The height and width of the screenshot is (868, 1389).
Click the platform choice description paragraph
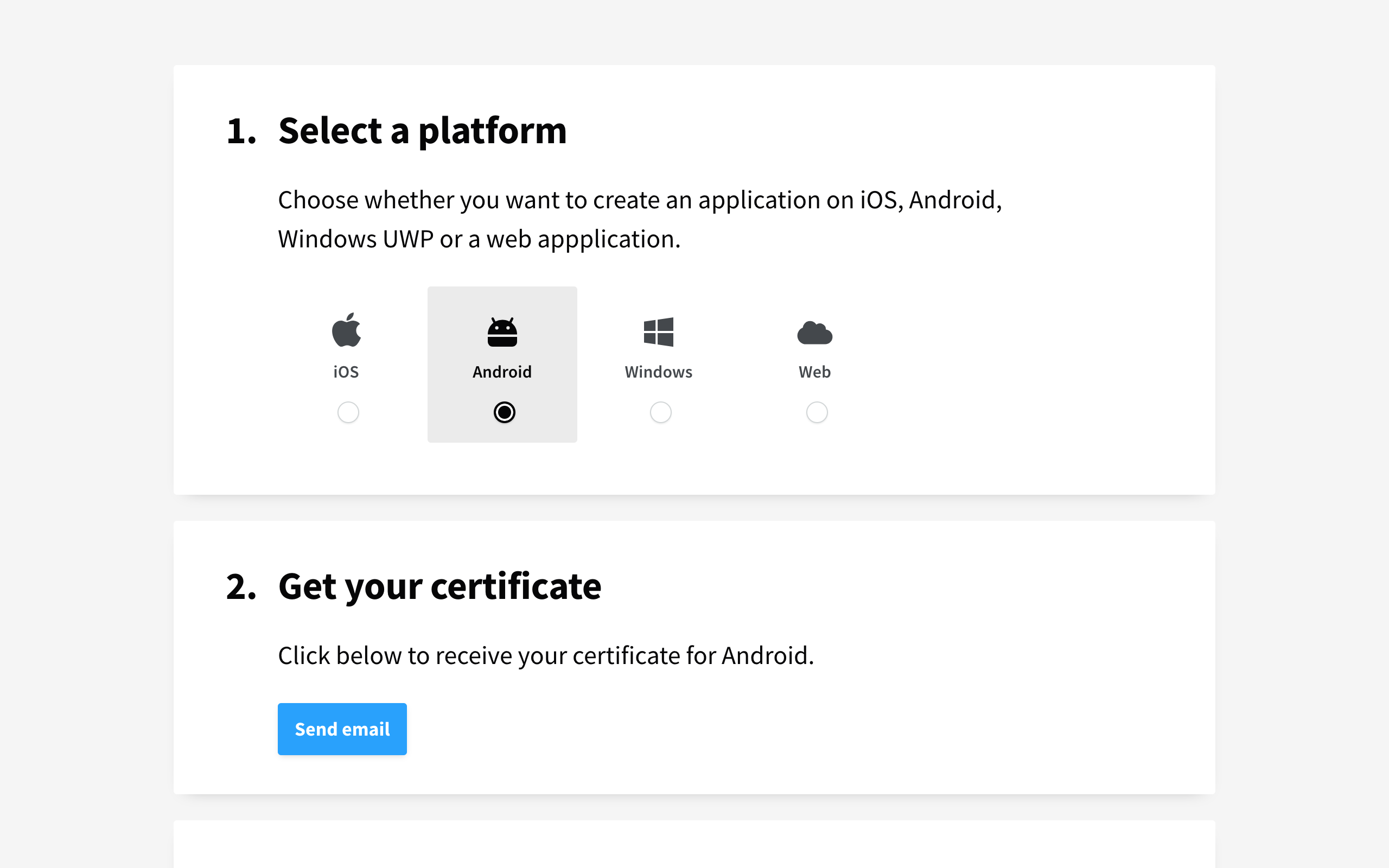click(x=639, y=219)
